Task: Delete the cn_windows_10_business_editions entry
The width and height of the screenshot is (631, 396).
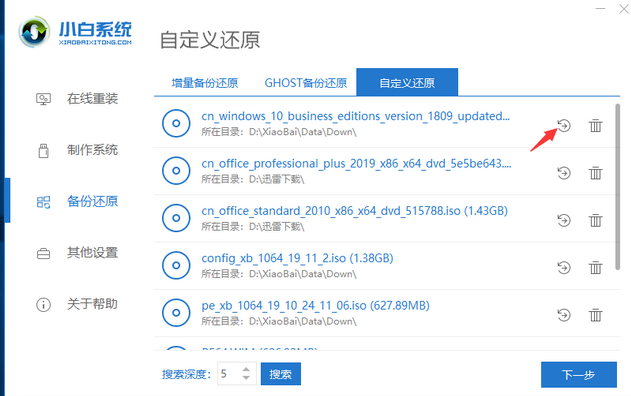Action: [x=596, y=126]
